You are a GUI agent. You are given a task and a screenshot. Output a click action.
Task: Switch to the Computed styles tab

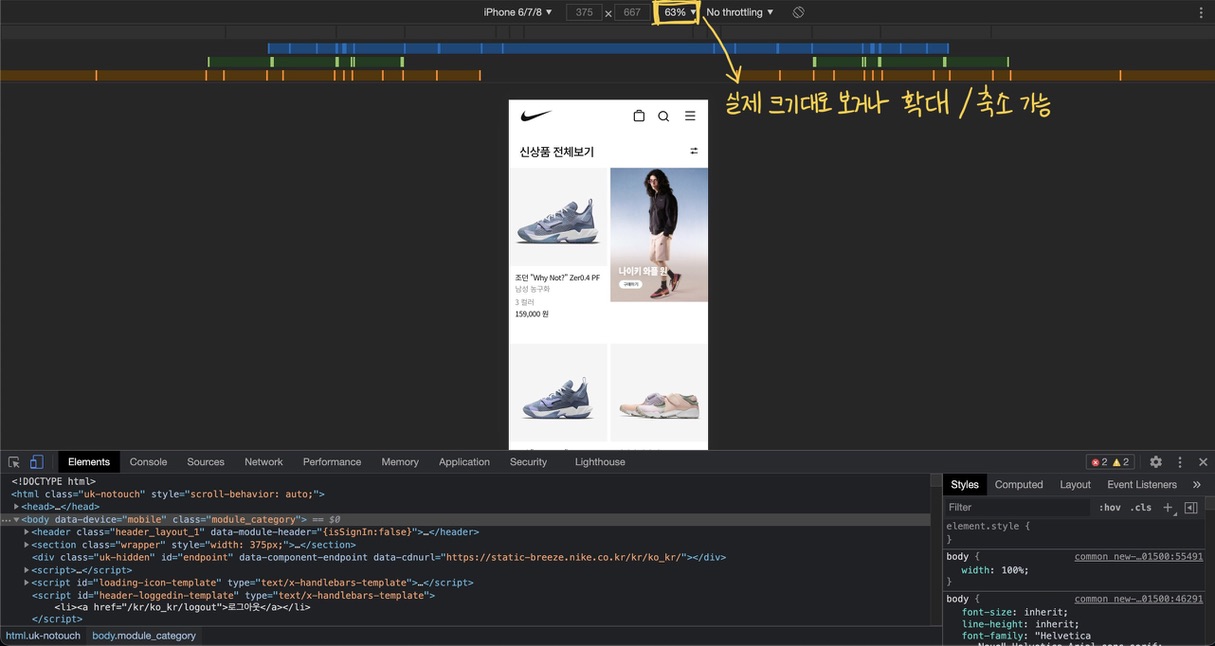pyautogui.click(x=1019, y=485)
